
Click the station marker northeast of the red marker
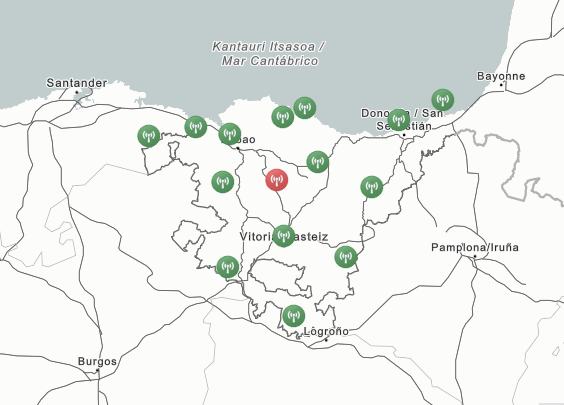coord(318,162)
